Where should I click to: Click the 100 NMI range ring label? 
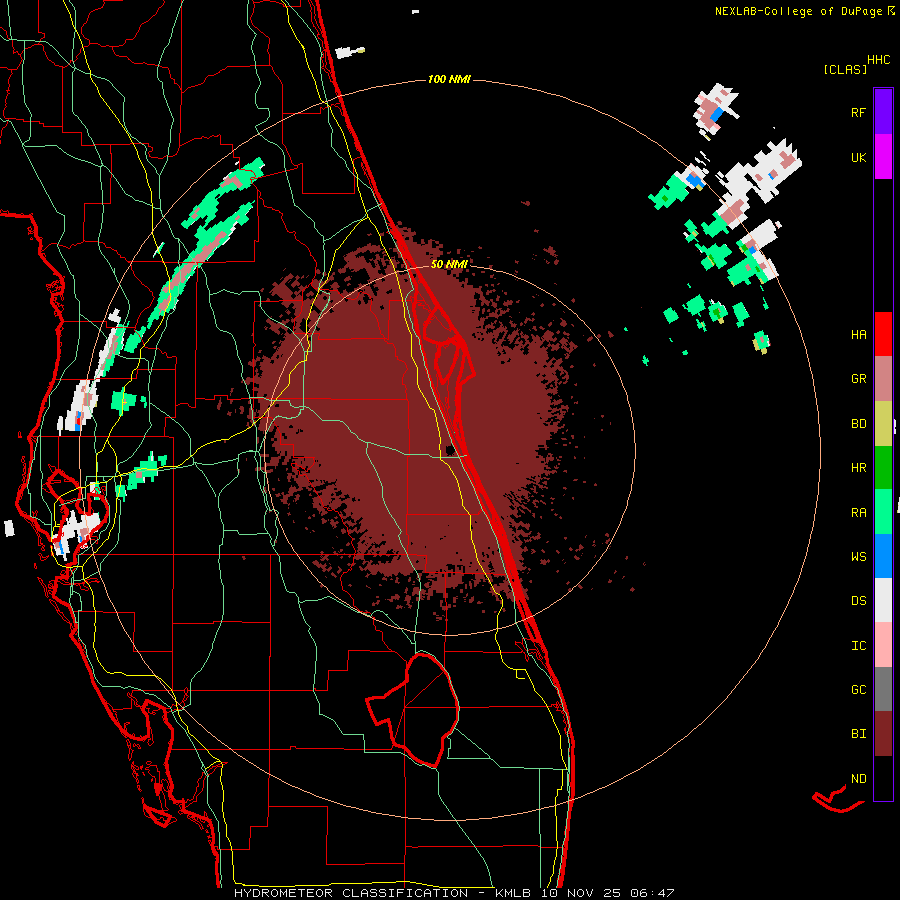tap(449, 79)
